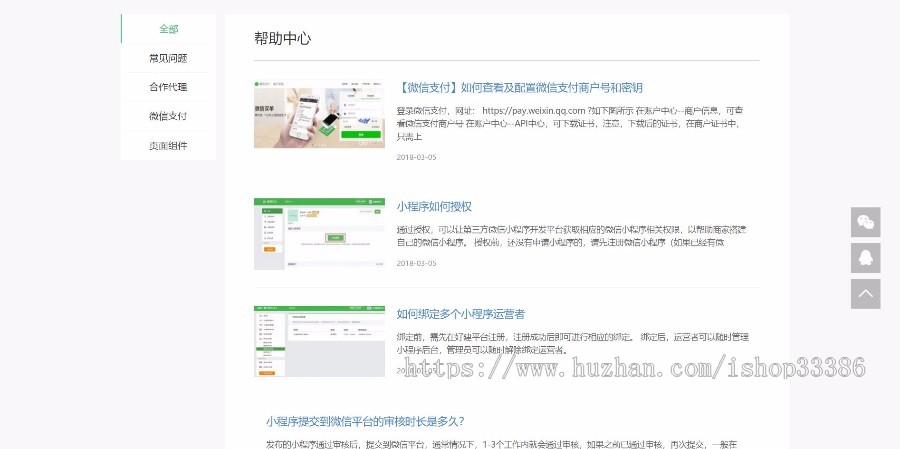The width and height of the screenshot is (900, 449).
Task: Select the 全部 category tab
Action: 169,29
